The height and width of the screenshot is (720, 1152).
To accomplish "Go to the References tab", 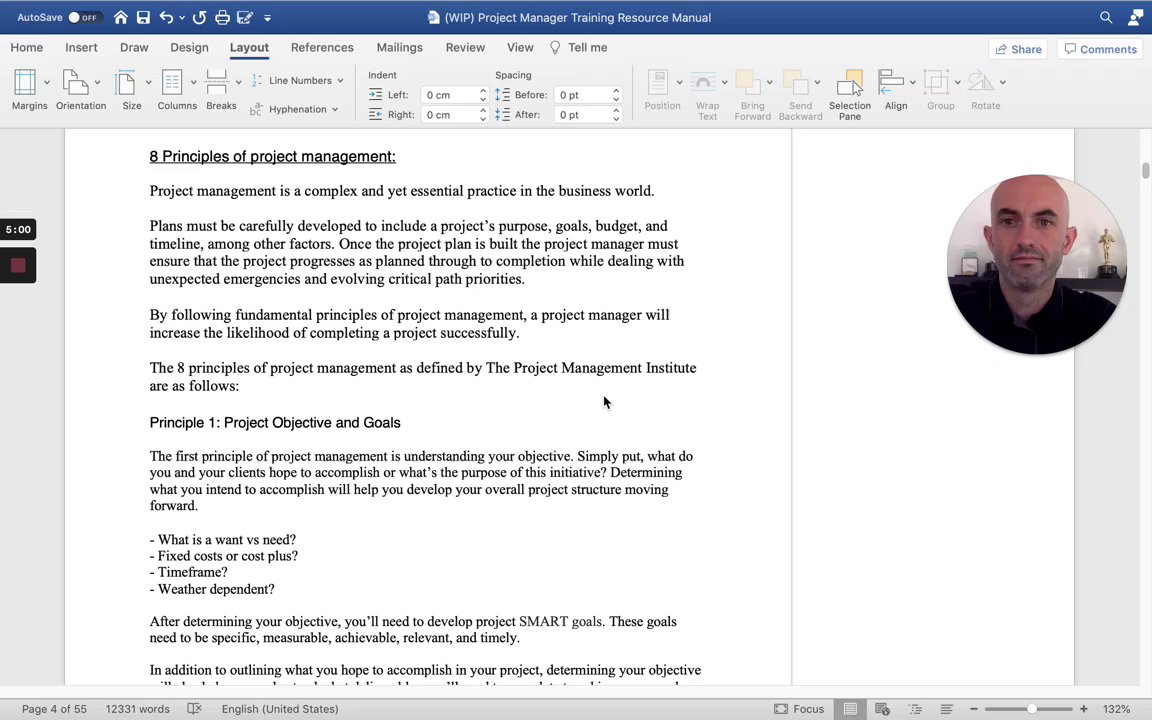I will click(322, 47).
